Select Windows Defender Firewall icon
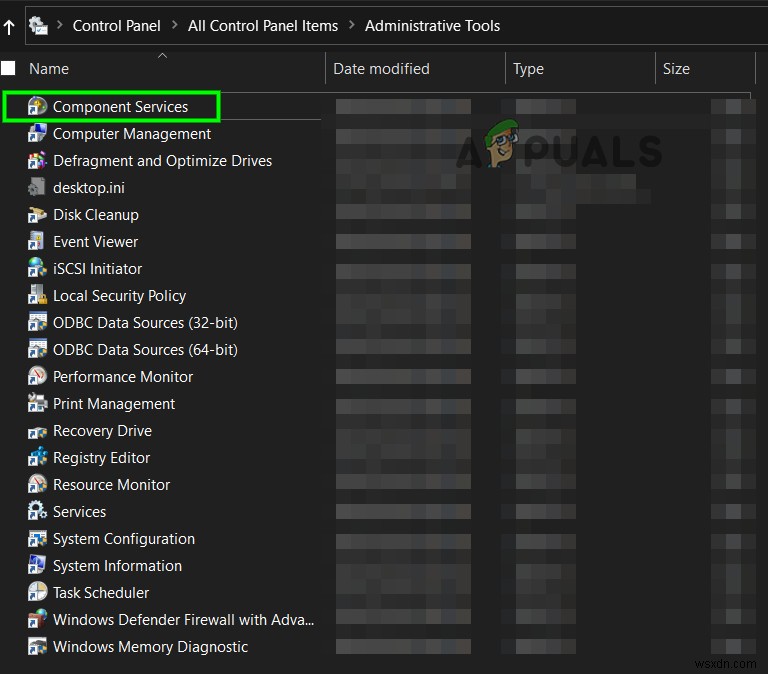768x674 pixels. click(x=37, y=619)
